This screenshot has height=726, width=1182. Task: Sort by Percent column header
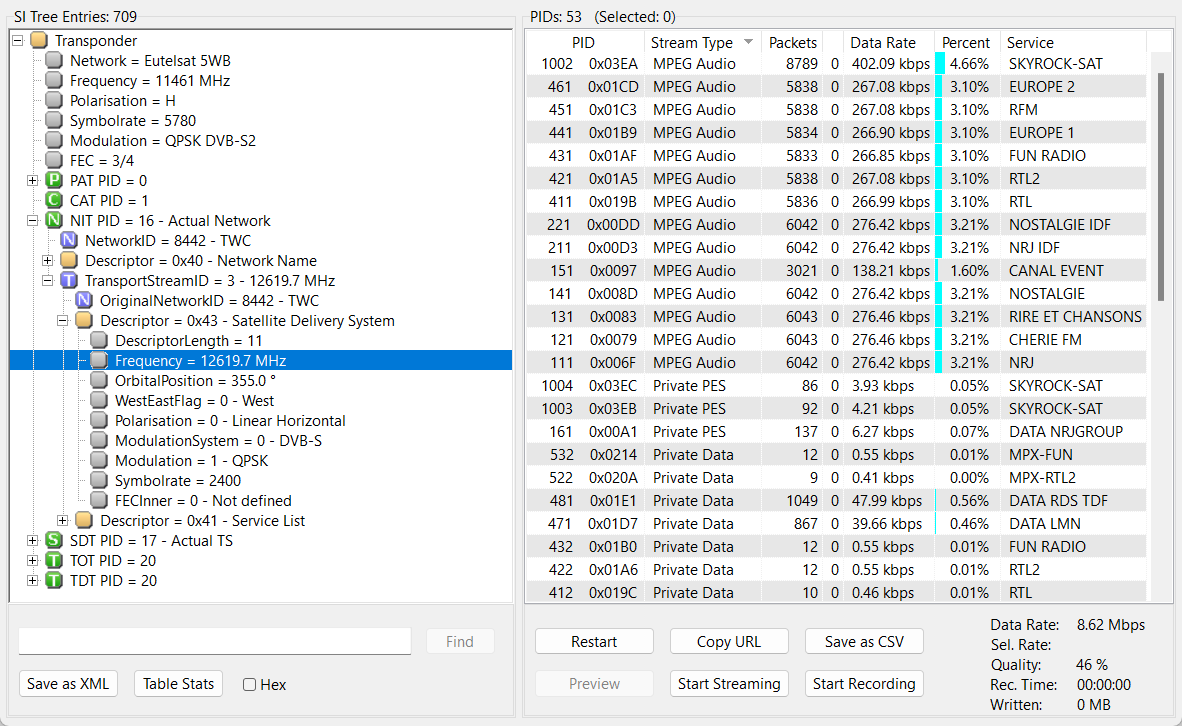tap(966, 42)
